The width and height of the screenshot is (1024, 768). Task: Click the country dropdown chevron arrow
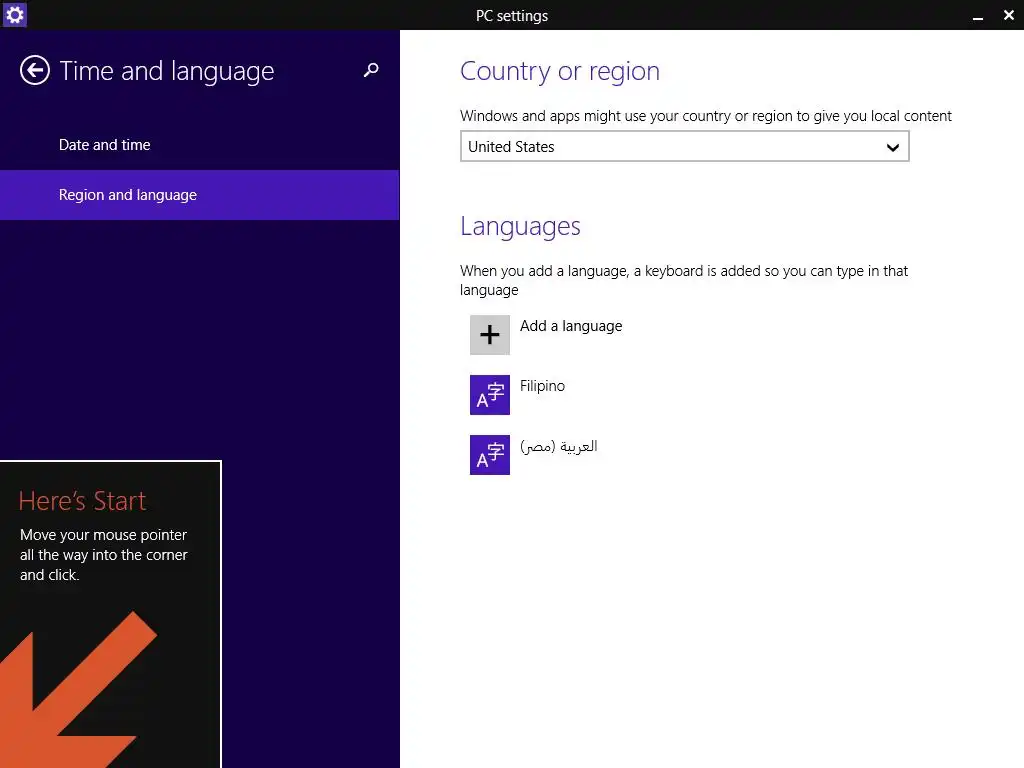[893, 147]
